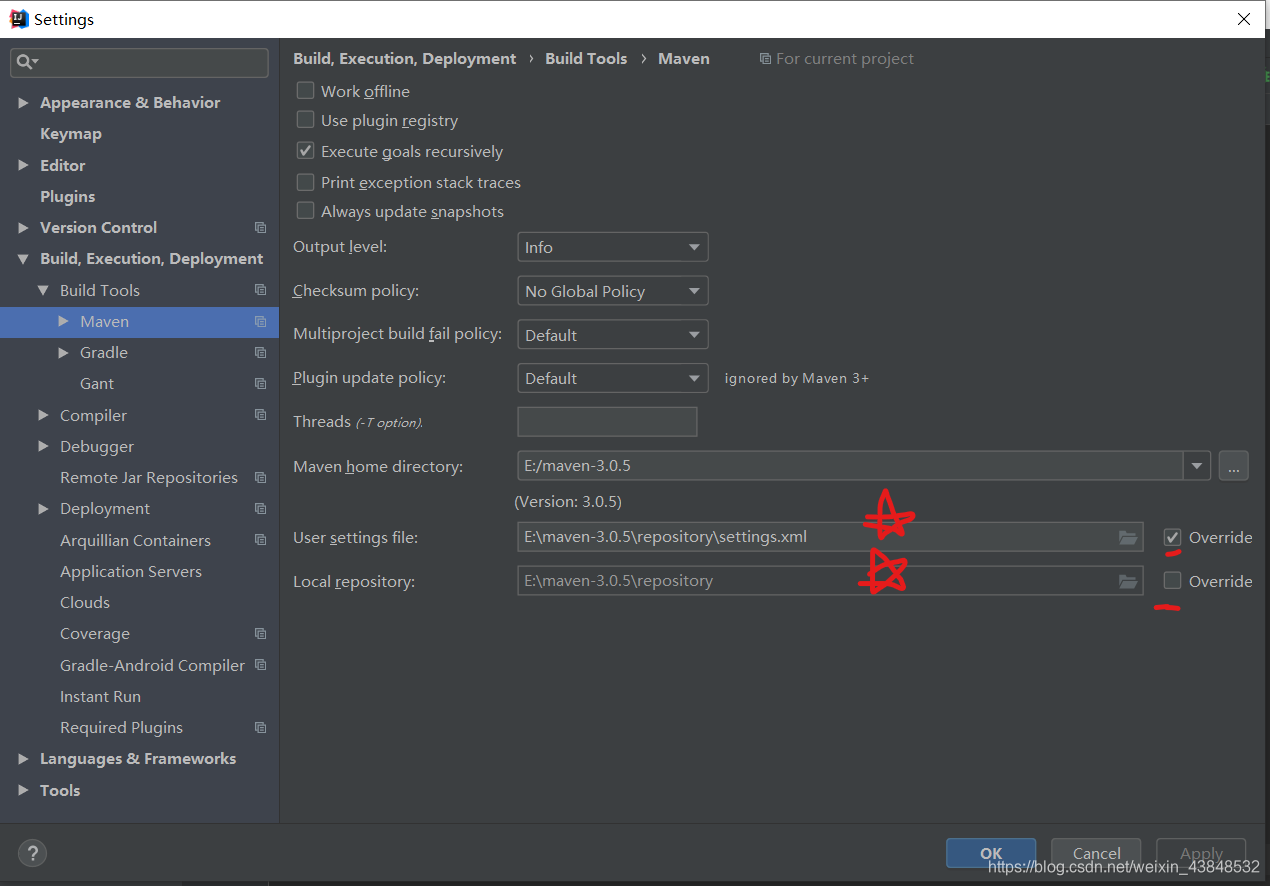Expand the Version Control tree node
Image resolution: width=1270 pixels, height=886 pixels.
click(23, 228)
